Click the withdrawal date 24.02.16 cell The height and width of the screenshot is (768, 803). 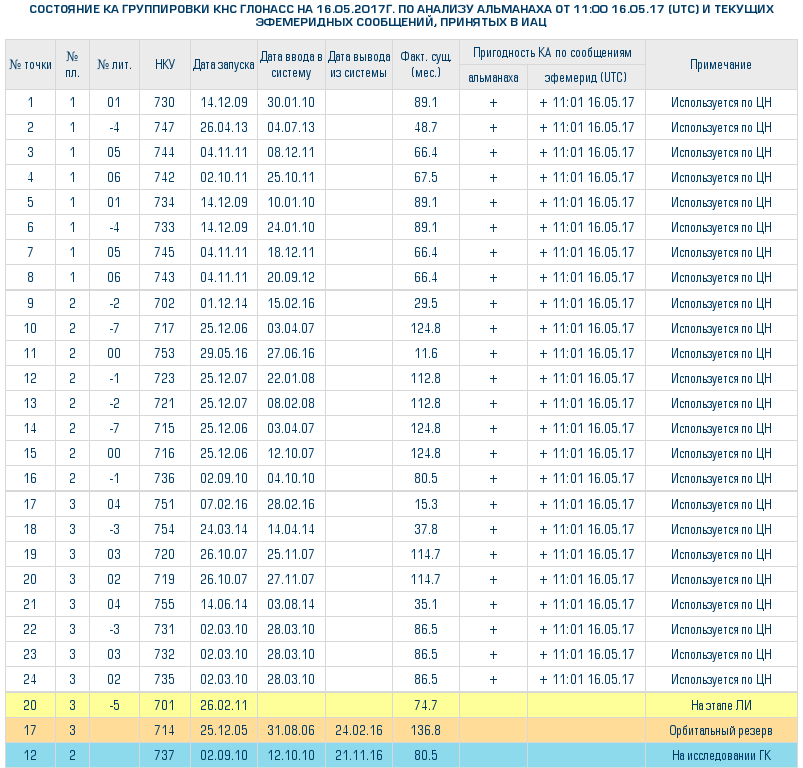point(358,730)
